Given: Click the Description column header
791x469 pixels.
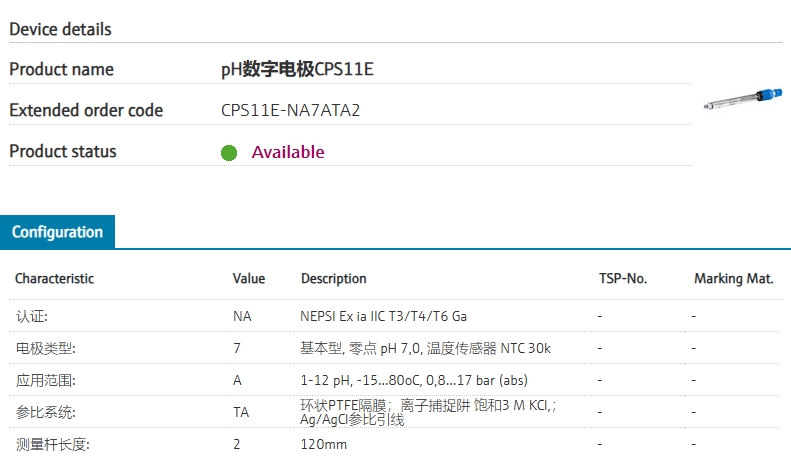Looking at the screenshot, I should pos(333,279).
